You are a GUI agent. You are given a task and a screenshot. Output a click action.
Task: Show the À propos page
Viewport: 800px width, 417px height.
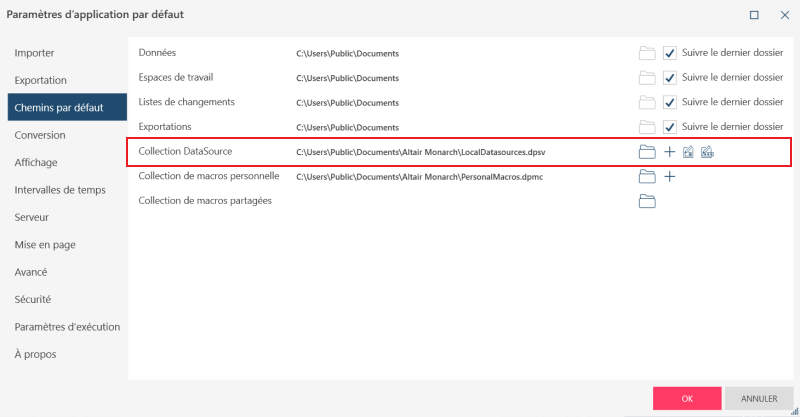click(35, 354)
